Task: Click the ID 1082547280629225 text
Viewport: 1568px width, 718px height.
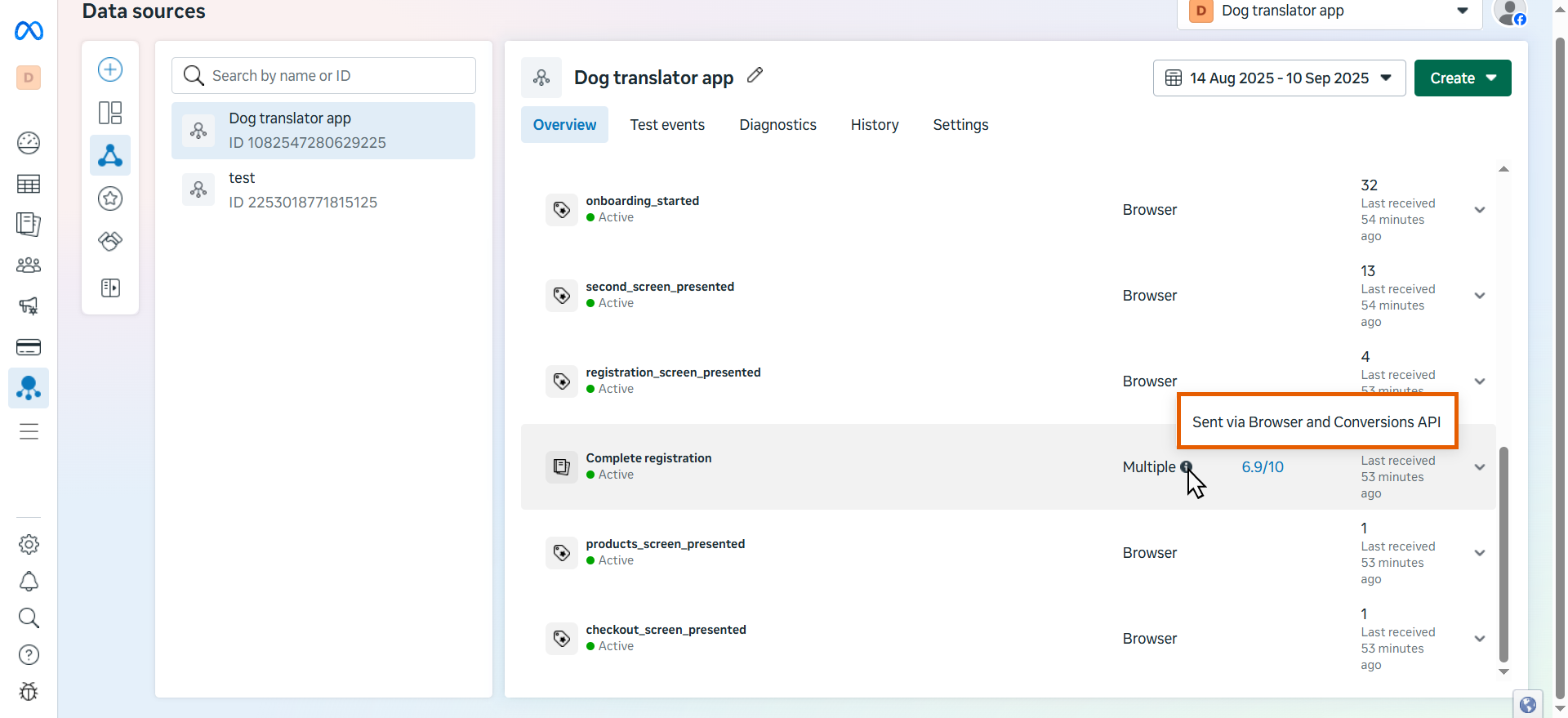Action: (x=307, y=143)
